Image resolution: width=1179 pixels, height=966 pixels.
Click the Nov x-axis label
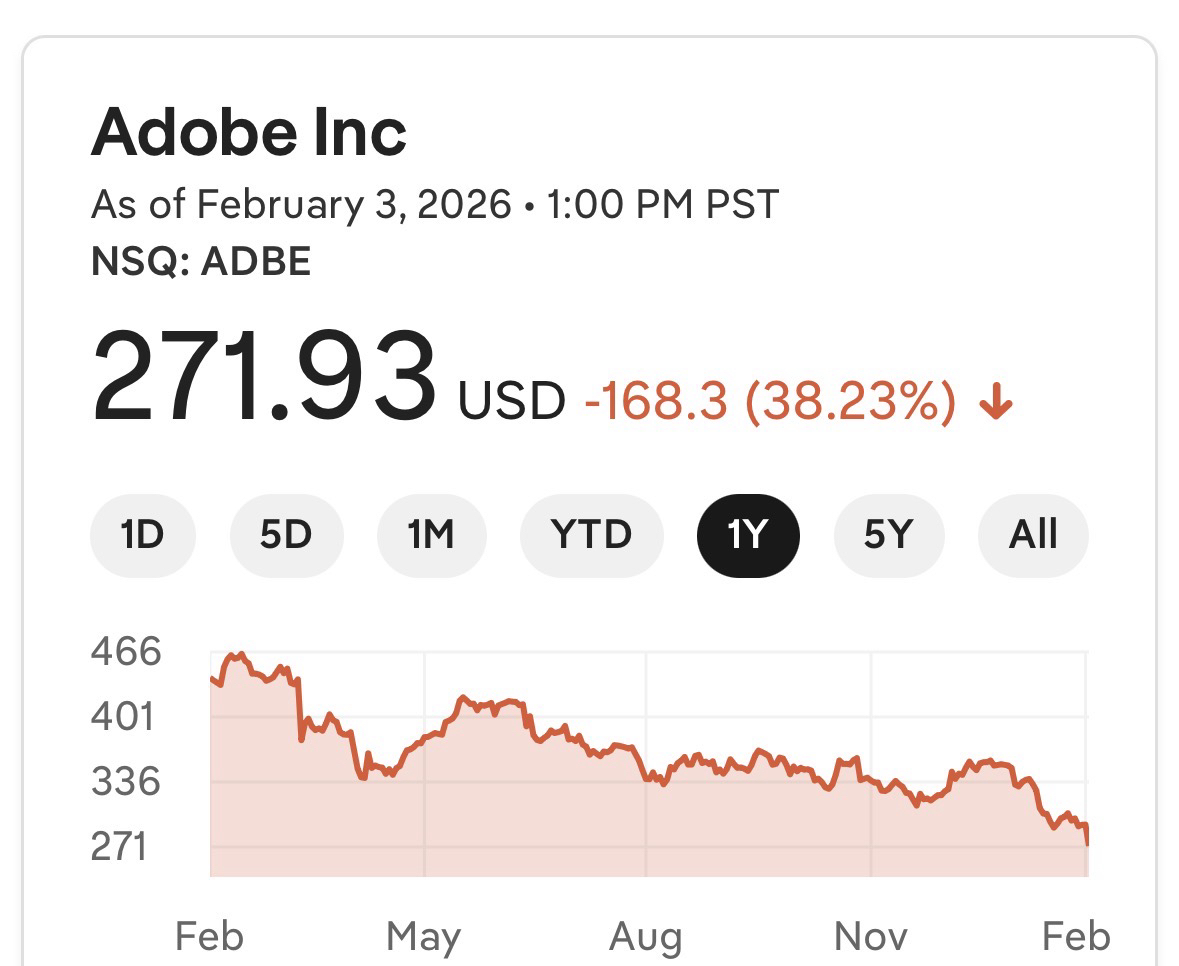point(871,937)
